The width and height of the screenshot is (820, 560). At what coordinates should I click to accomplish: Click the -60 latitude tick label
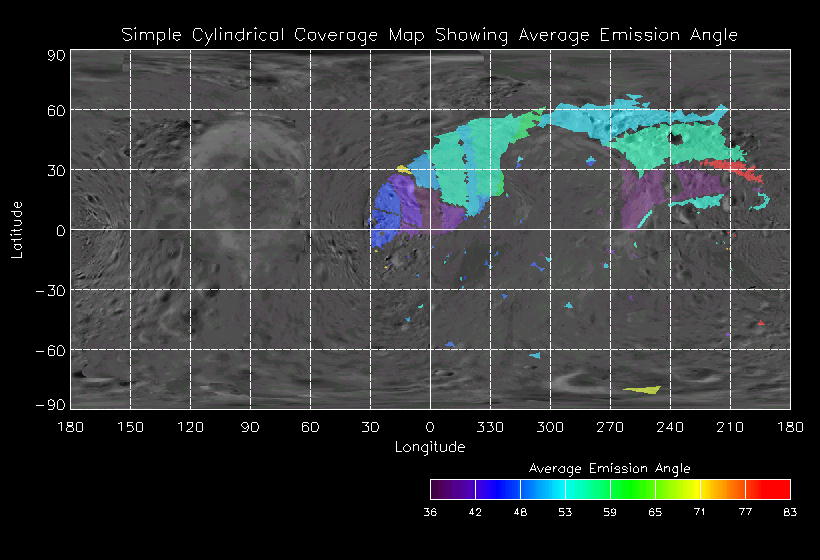click(49, 350)
